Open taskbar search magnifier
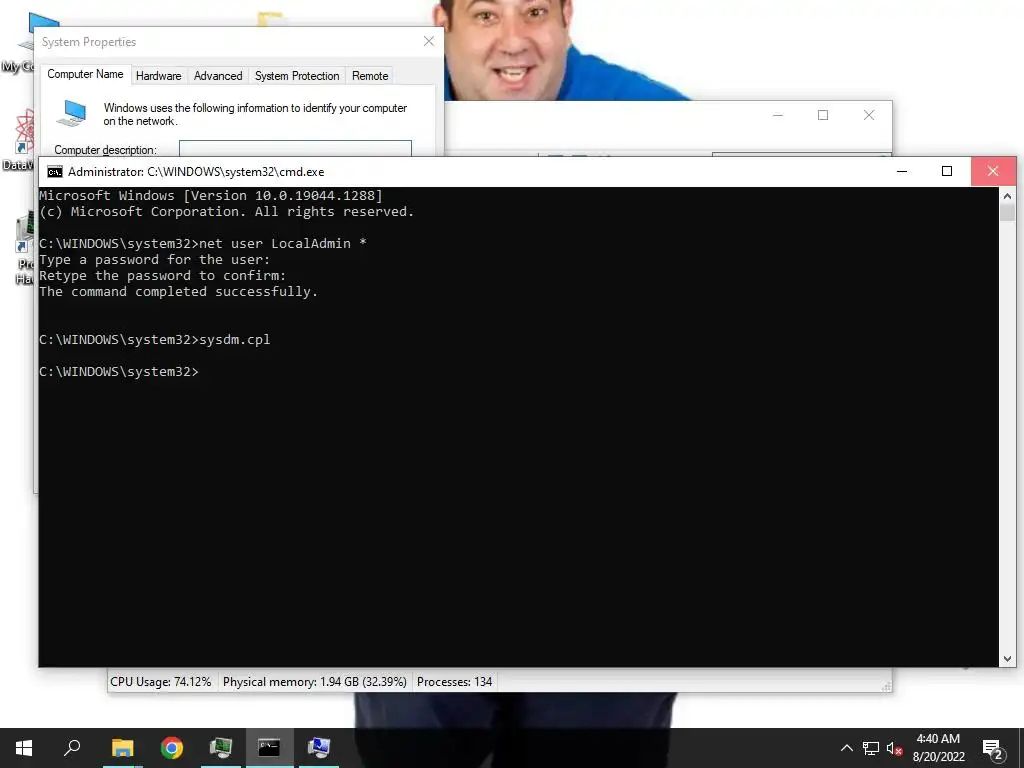Viewport: 1024px width, 768px height. click(72, 748)
